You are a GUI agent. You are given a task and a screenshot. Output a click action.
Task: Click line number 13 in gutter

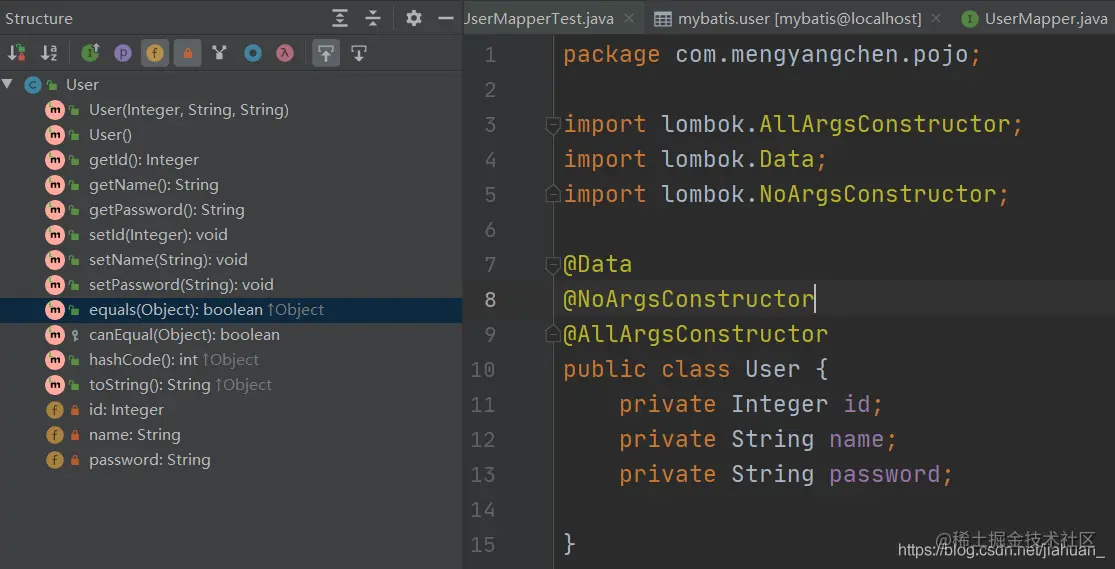483,474
